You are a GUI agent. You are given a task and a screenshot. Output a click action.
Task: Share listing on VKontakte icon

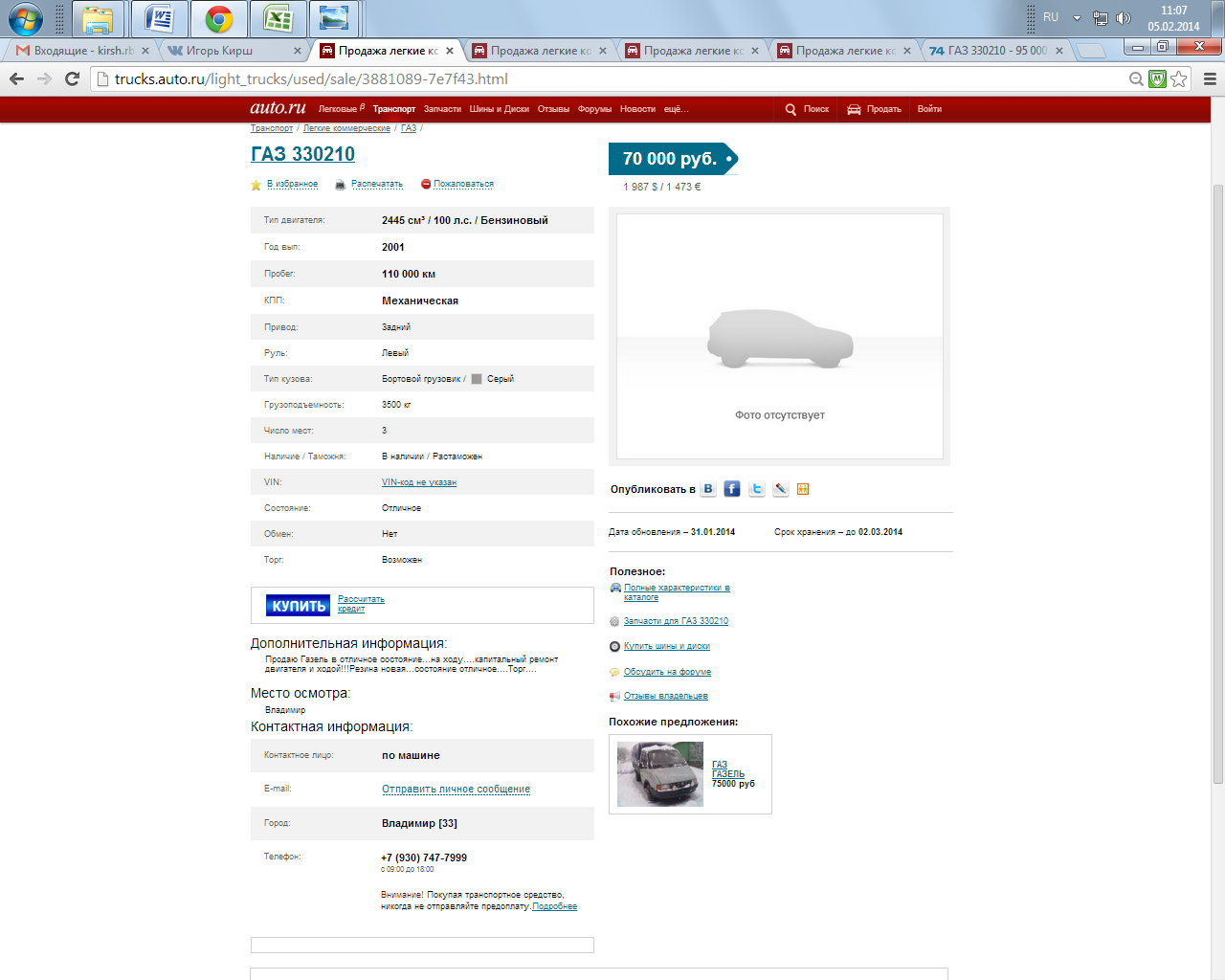coord(708,489)
